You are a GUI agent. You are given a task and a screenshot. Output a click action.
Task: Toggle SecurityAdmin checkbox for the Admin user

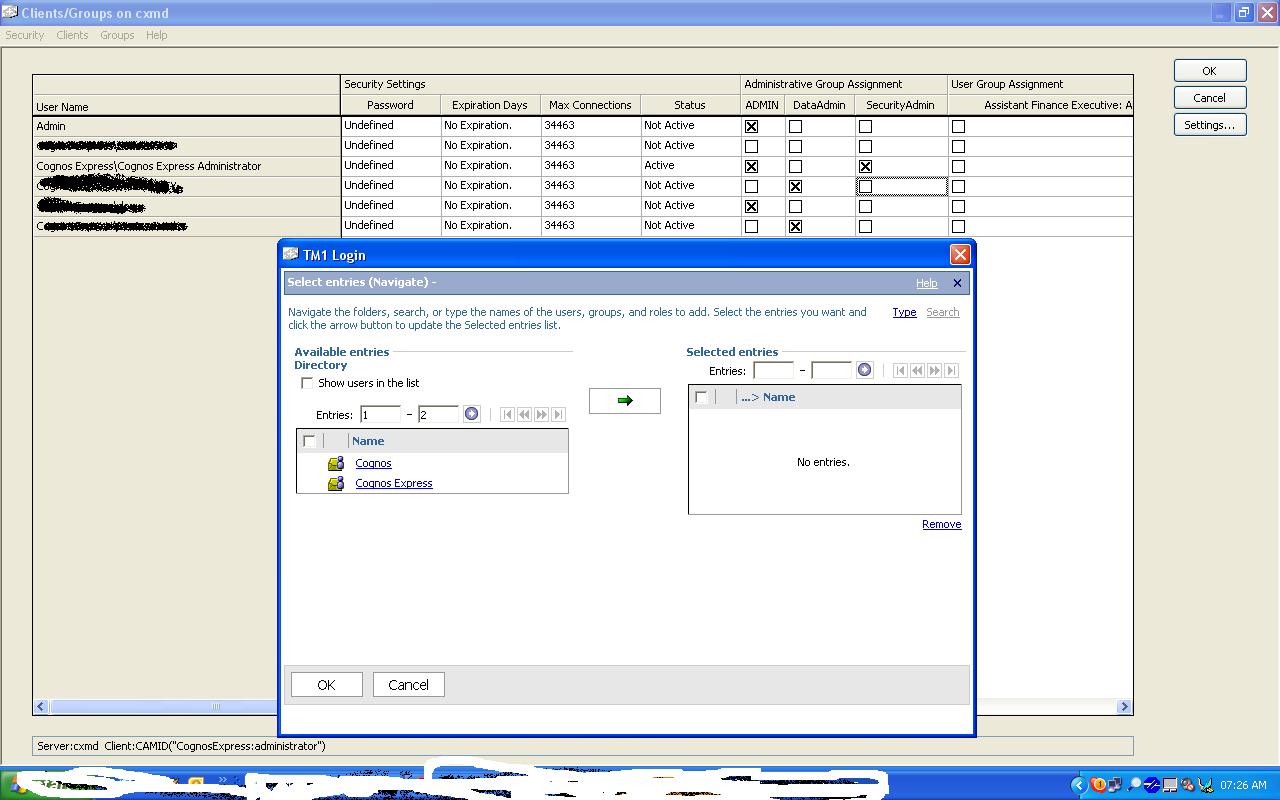[865, 126]
